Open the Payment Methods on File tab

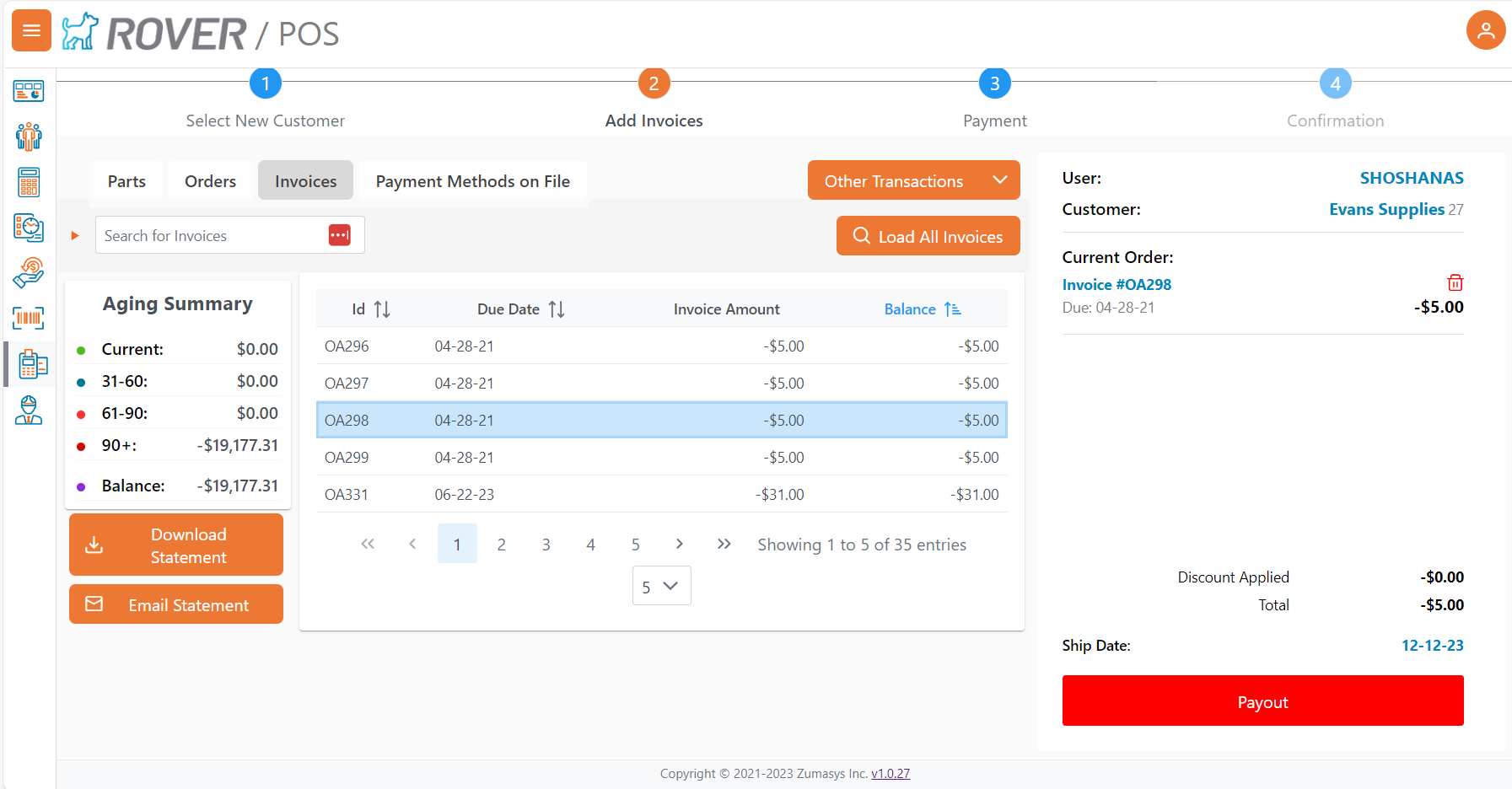pos(473,180)
